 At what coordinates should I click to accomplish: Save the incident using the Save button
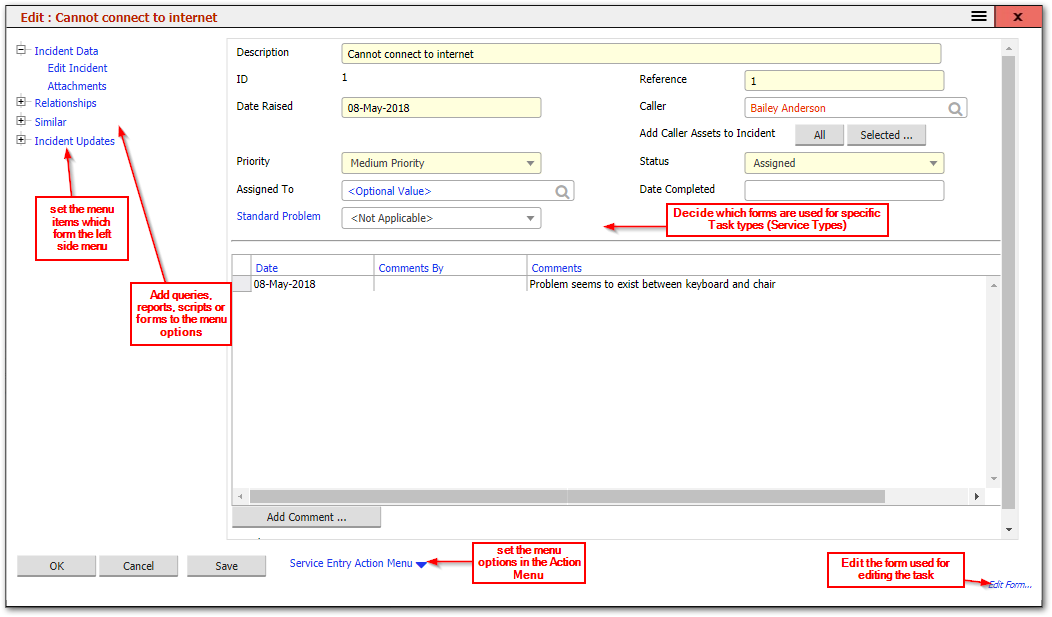point(226,565)
